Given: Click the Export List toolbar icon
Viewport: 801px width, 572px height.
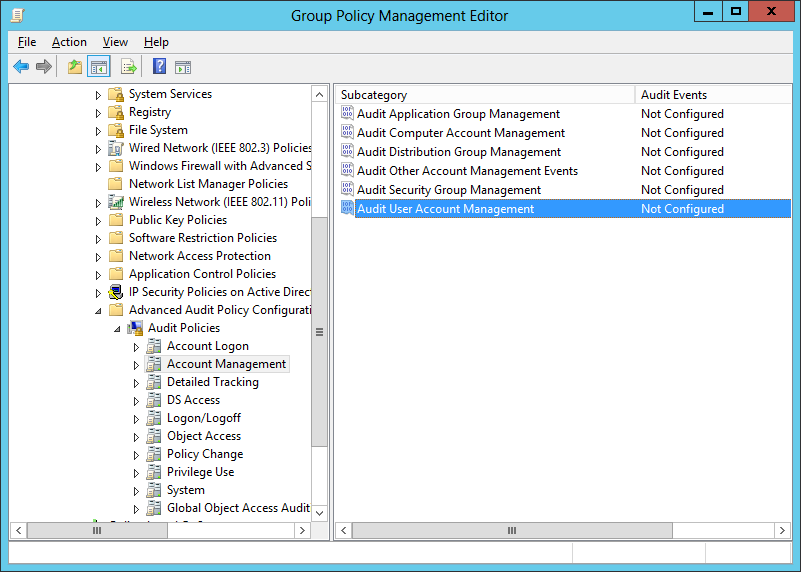Looking at the screenshot, I should 129,67.
